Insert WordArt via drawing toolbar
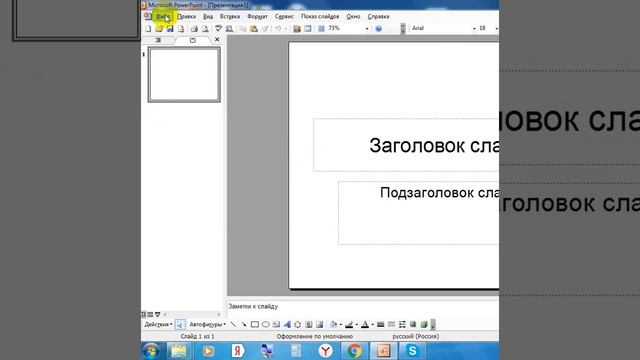640x360 pixels. (x=287, y=324)
